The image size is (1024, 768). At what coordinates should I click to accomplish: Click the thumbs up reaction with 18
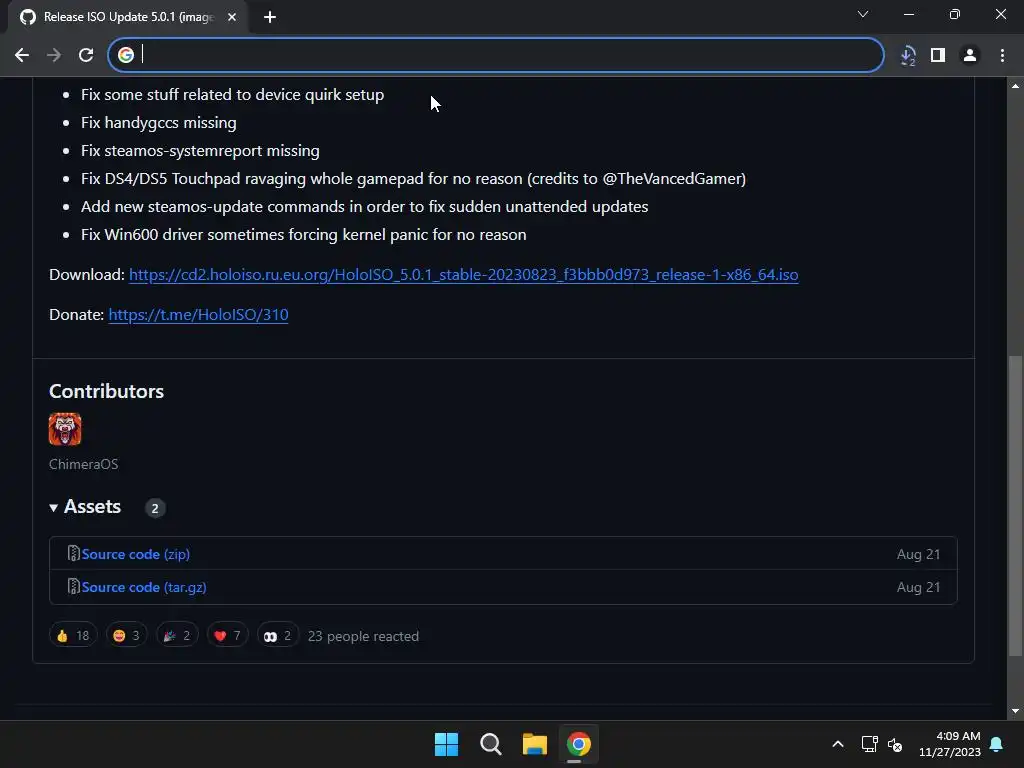(x=72, y=635)
